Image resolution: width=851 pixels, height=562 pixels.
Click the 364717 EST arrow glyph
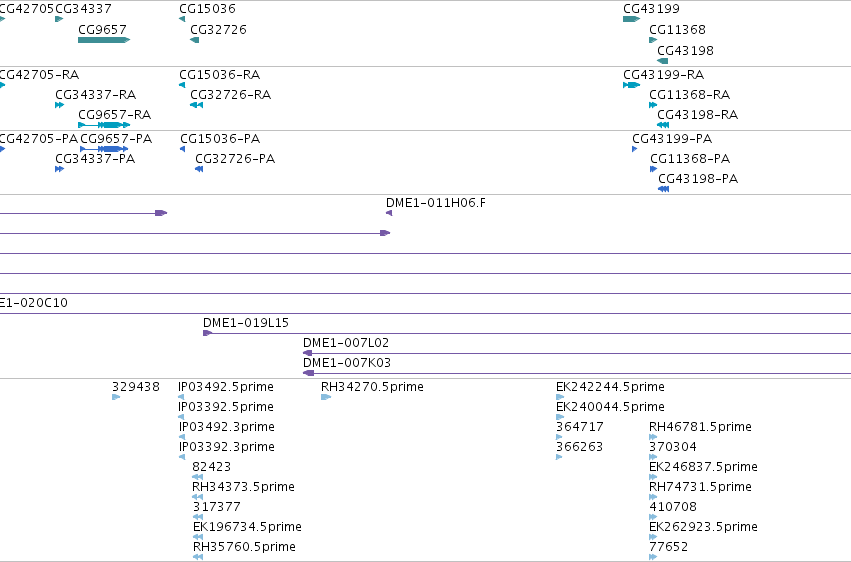(x=559, y=437)
